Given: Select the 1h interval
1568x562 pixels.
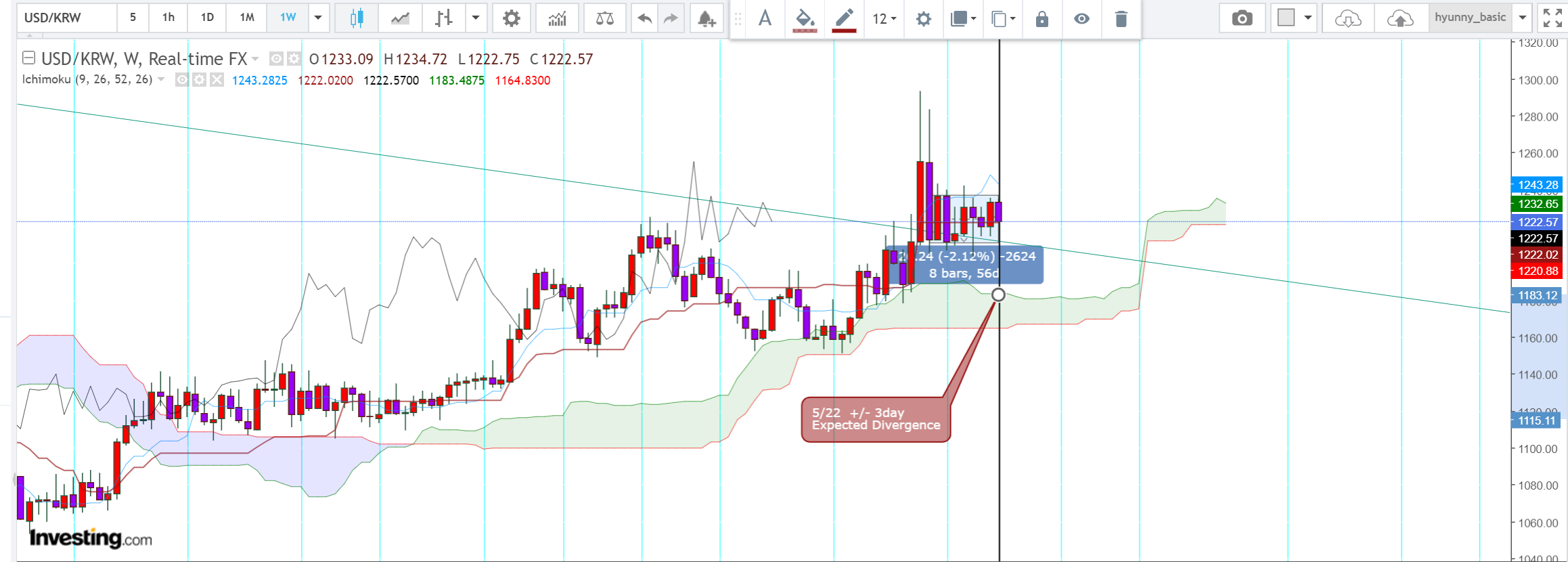Looking at the screenshot, I should (169, 18).
